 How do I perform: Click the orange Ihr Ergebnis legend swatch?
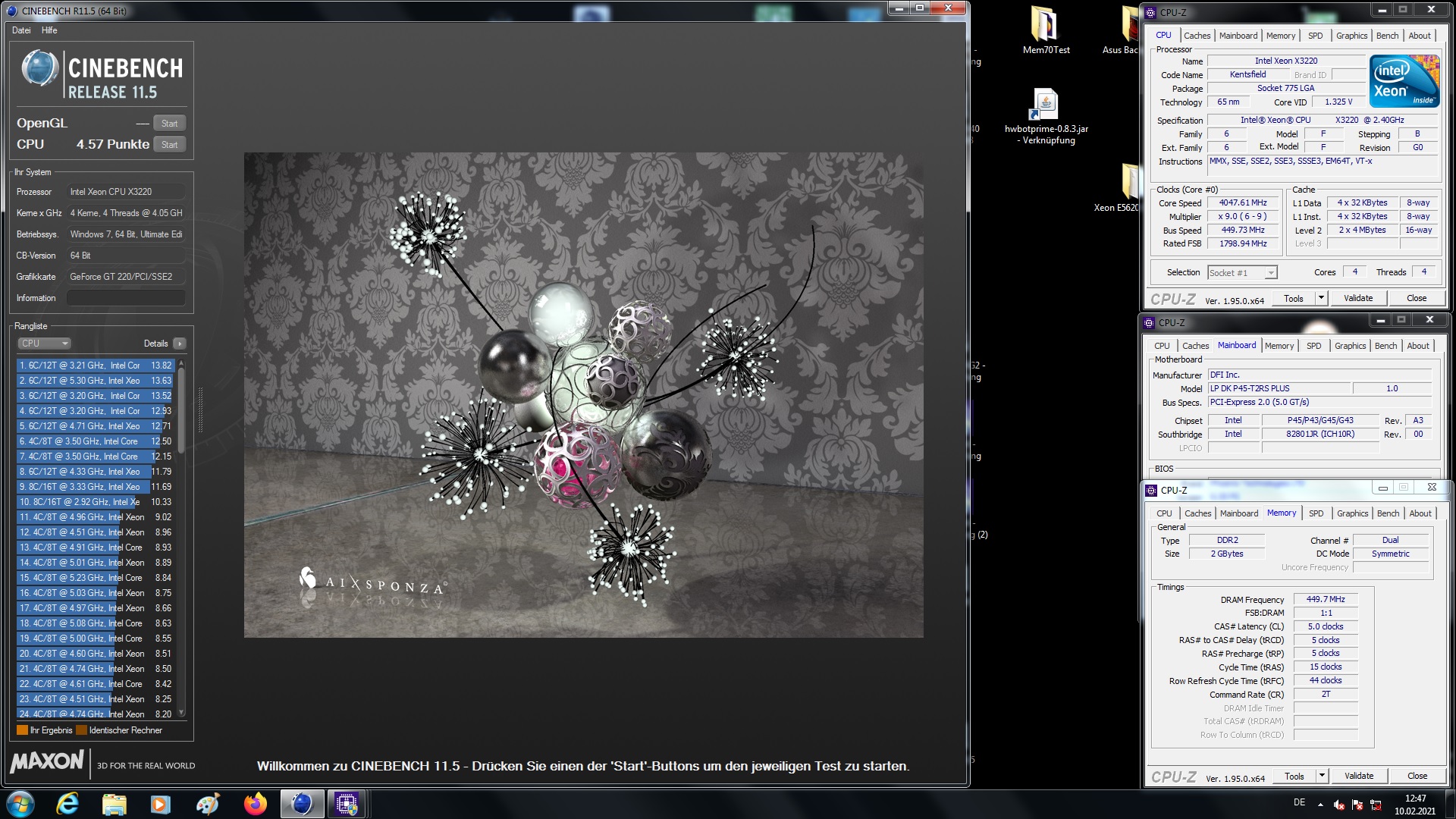22,730
